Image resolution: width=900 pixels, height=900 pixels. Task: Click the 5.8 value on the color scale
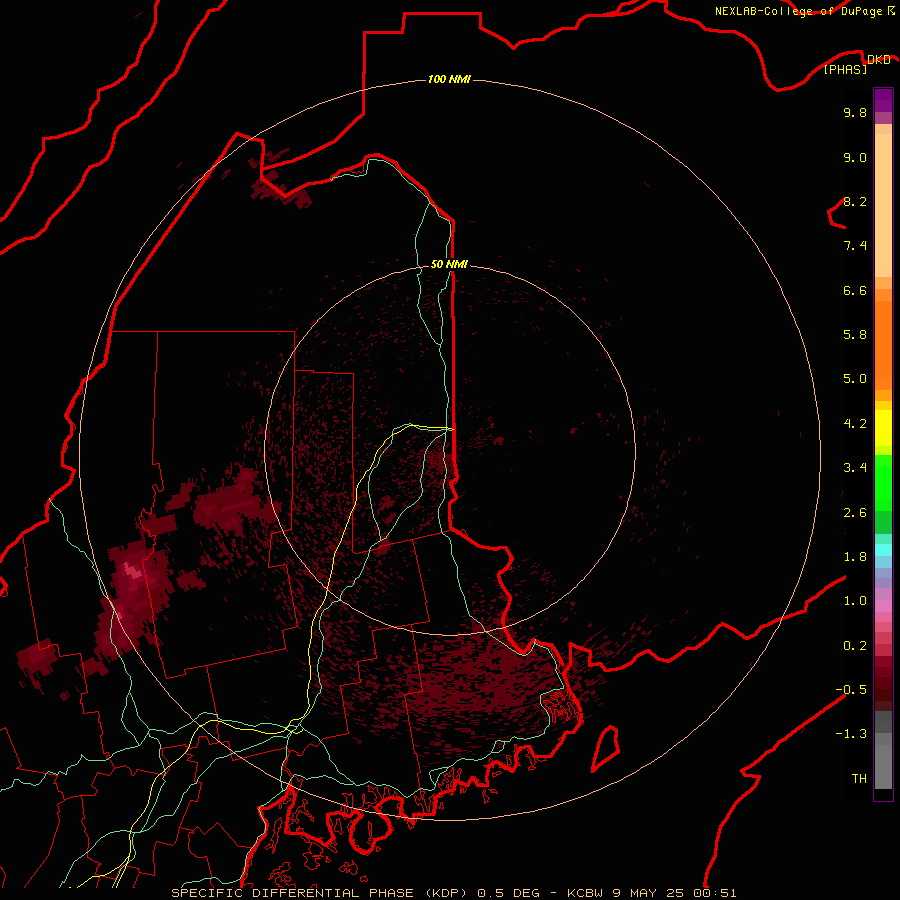(855, 335)
